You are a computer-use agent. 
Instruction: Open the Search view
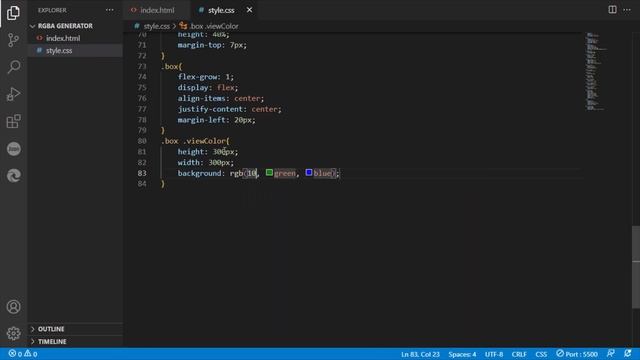pyautogui.click(x=13, y=67)
